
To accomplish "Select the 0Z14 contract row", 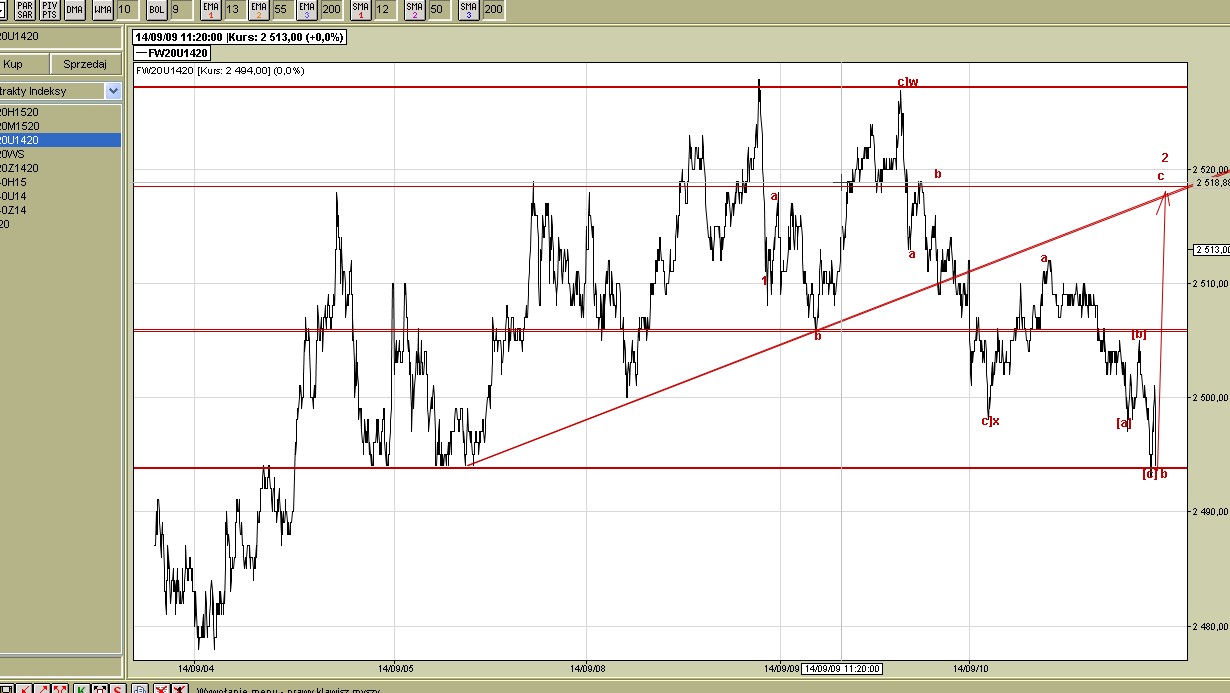I will 60,210.
